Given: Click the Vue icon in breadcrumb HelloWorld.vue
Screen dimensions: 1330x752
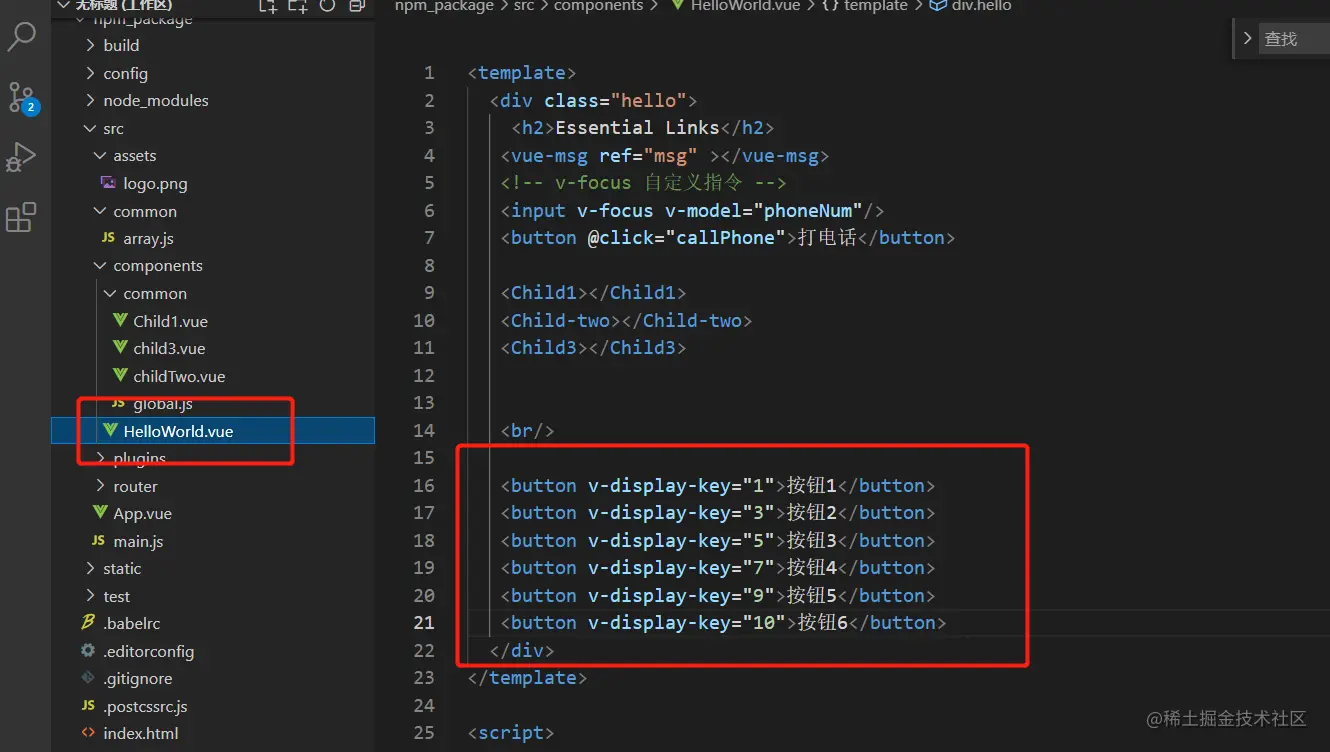Looking at the screenshot, I should point(678,6).
